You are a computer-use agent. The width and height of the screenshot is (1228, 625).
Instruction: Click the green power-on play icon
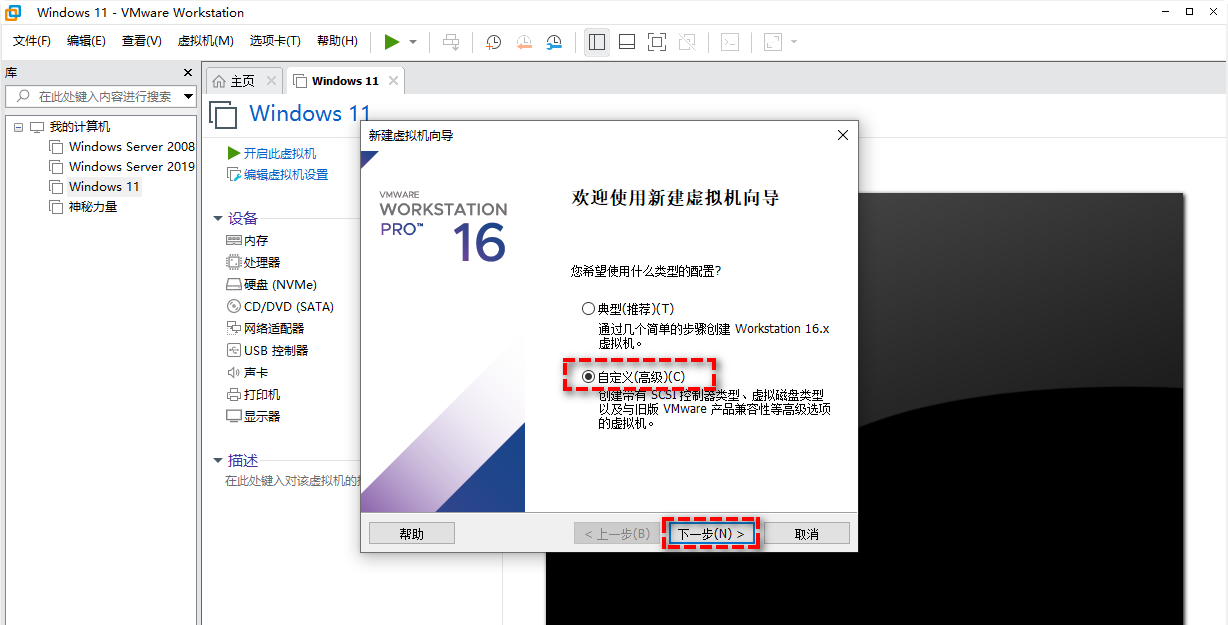point(391,42)
